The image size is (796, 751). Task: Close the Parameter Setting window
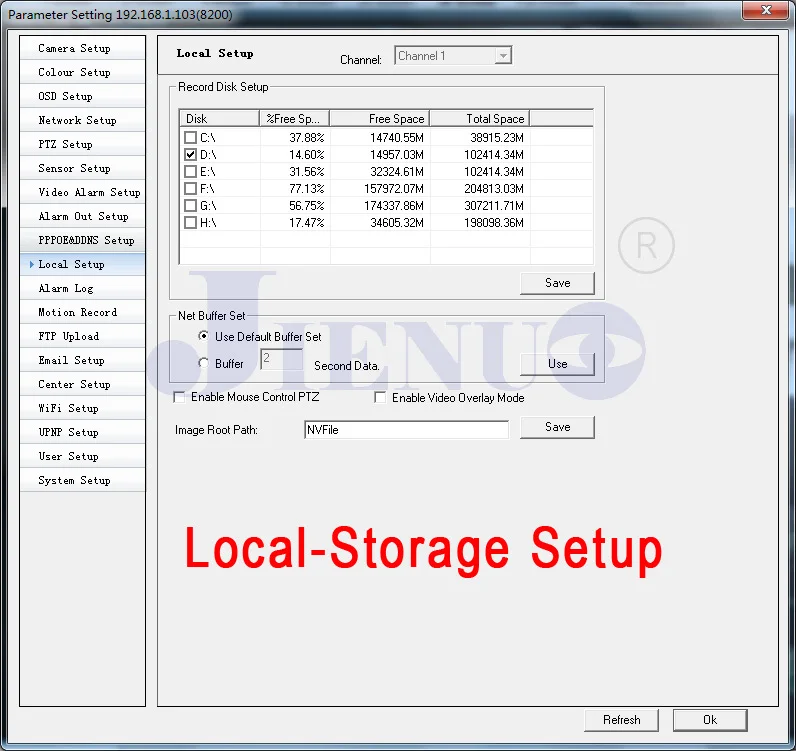(x=766, y=10)
